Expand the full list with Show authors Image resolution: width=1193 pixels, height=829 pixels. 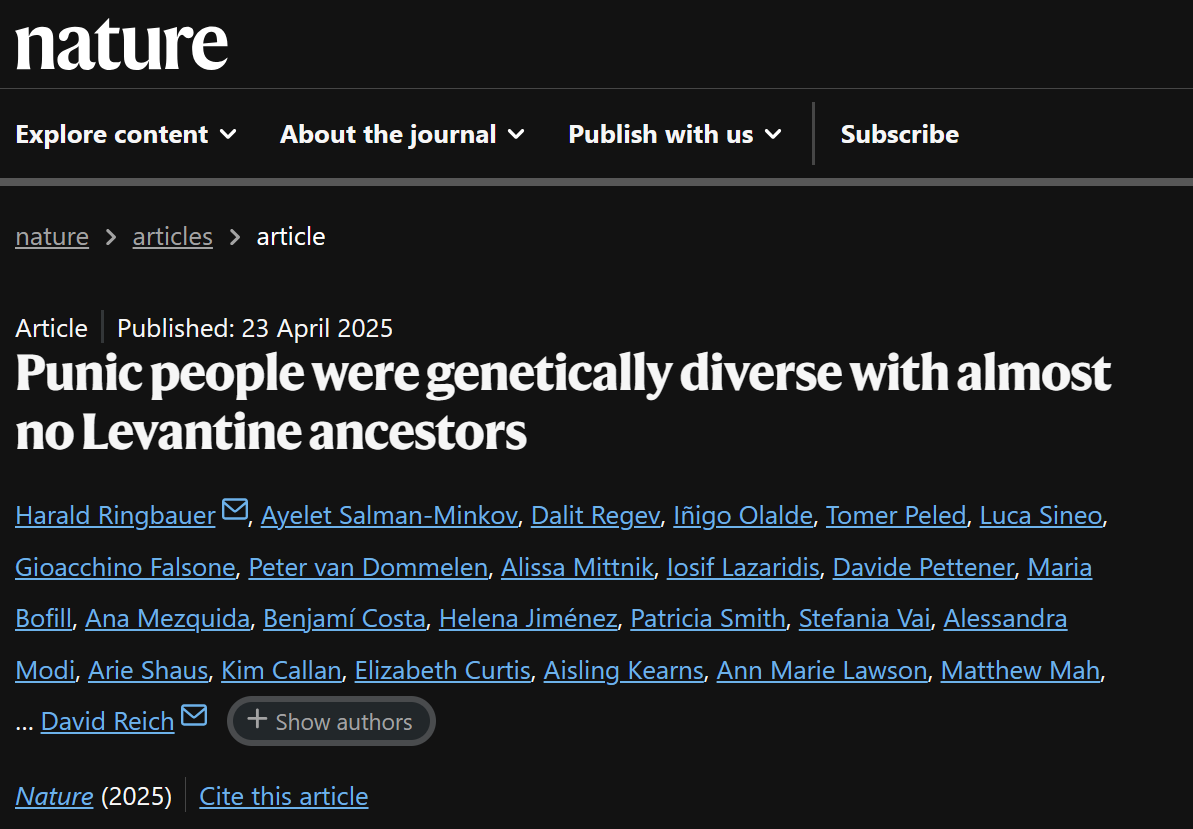(x=331, y=721)
